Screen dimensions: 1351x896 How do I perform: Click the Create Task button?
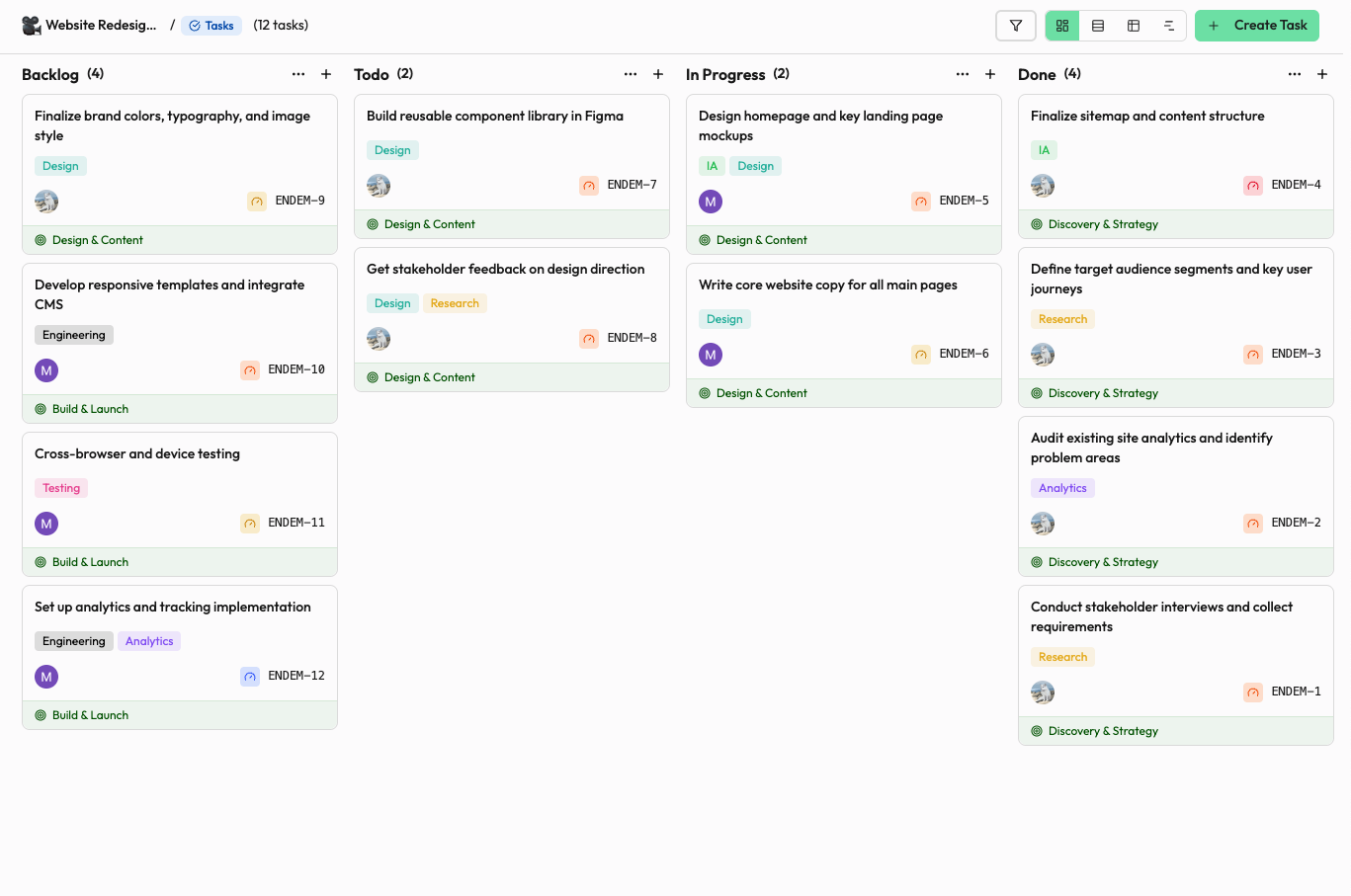coord(1257,26)
